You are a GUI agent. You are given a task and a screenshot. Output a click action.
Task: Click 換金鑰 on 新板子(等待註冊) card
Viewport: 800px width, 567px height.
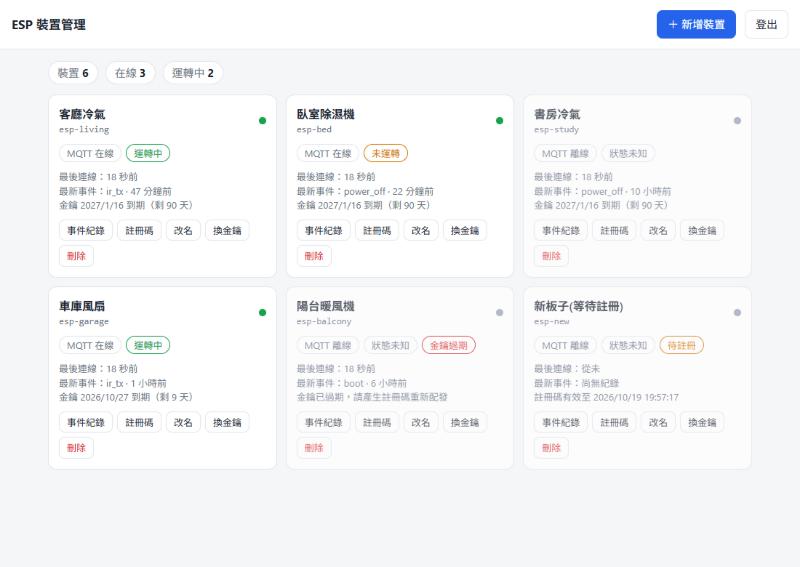702,423
